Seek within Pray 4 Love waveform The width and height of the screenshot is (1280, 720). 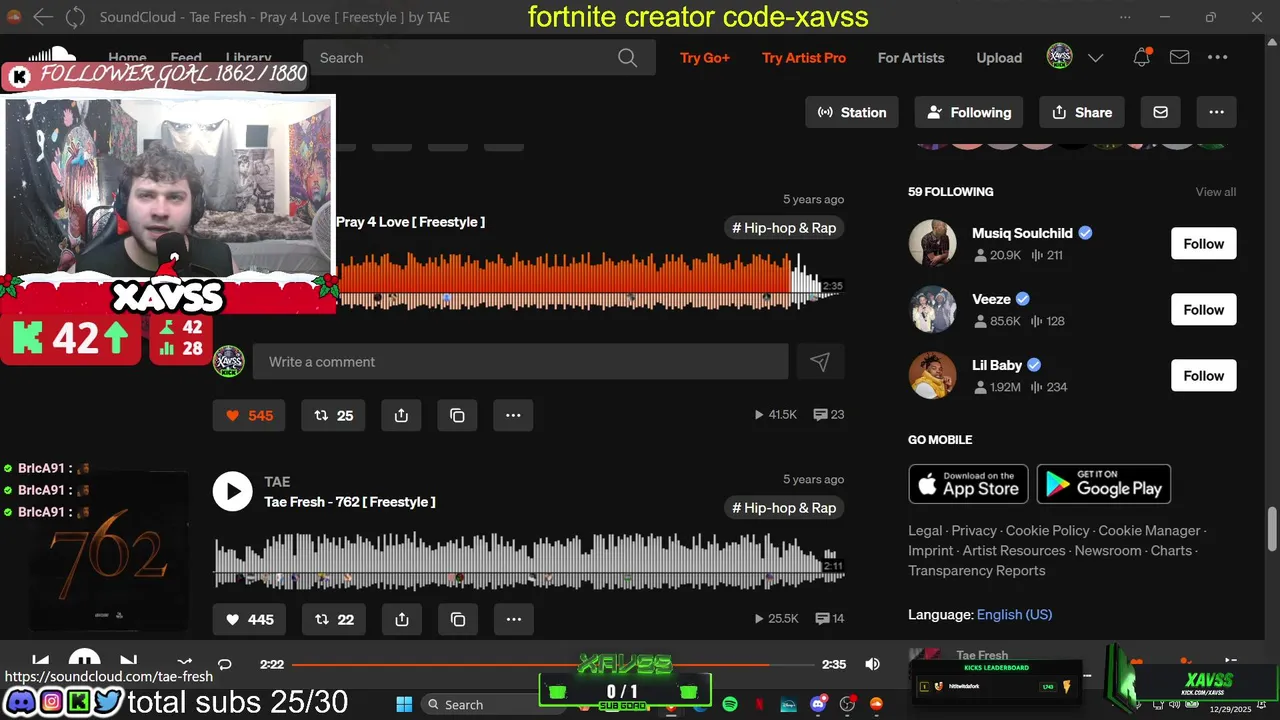[590, 280]
